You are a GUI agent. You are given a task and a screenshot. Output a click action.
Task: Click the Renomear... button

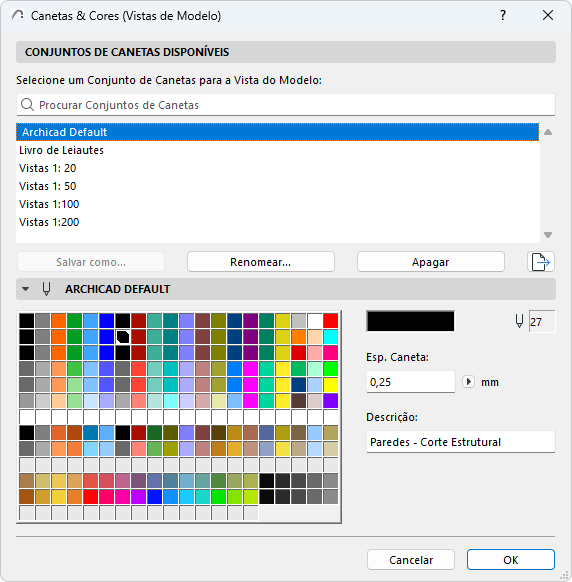coord(261,262)
